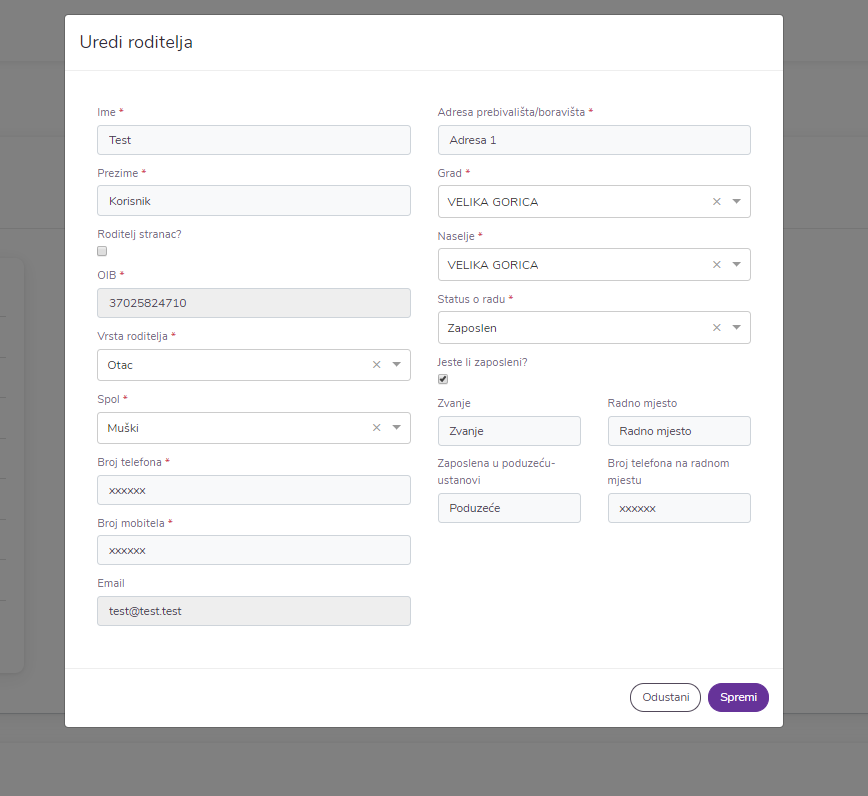Click the Spremi button
This screenshot has height=796, width=868.
pos(738,697)
